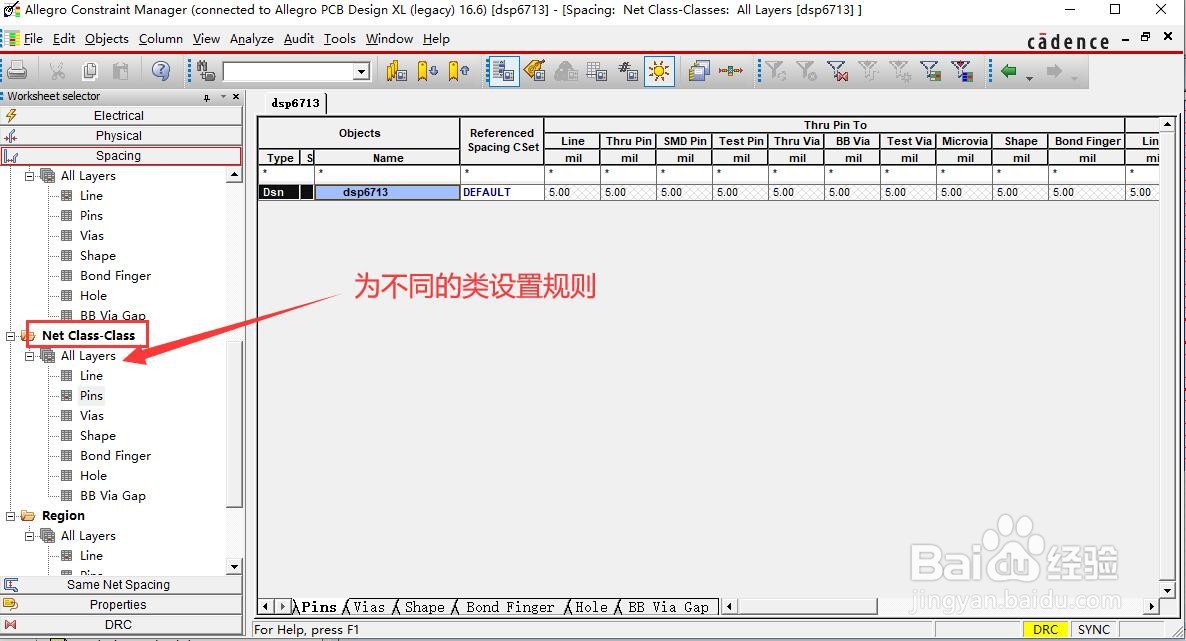The image size is (1186, 641).
Task: Select the dsp6713 name cell
Action: (x=387, y=192)
